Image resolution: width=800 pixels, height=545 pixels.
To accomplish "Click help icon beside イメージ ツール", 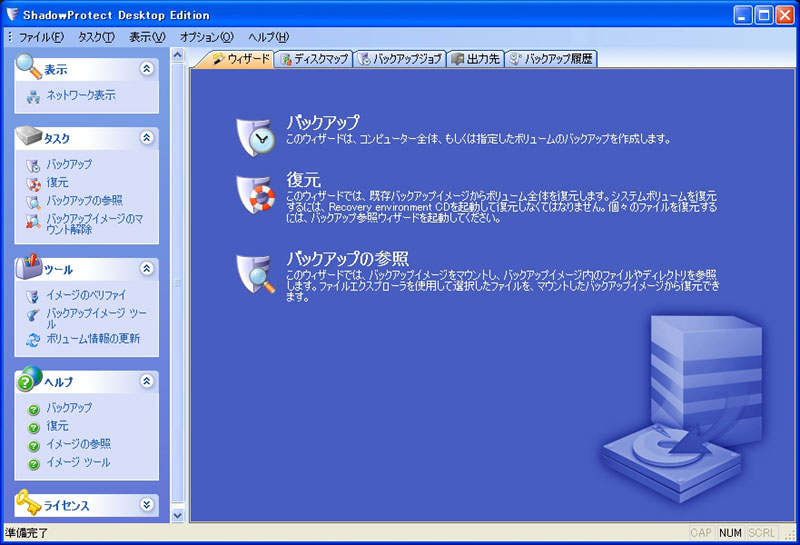I will [x=34, y=464].
